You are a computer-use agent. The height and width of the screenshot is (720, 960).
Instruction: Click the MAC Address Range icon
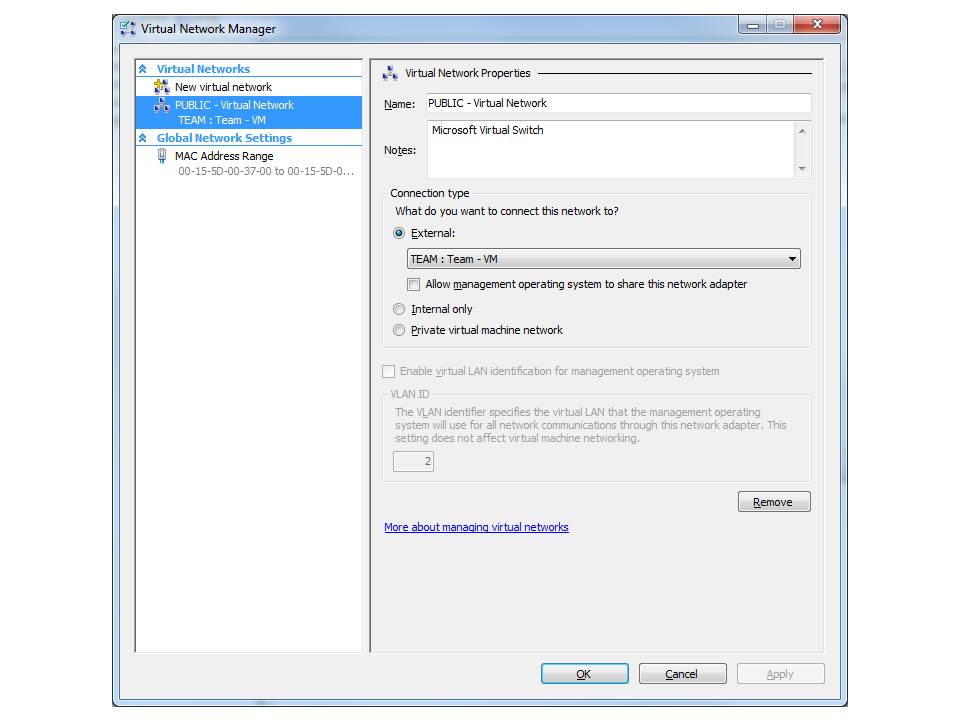pos(161,156)
